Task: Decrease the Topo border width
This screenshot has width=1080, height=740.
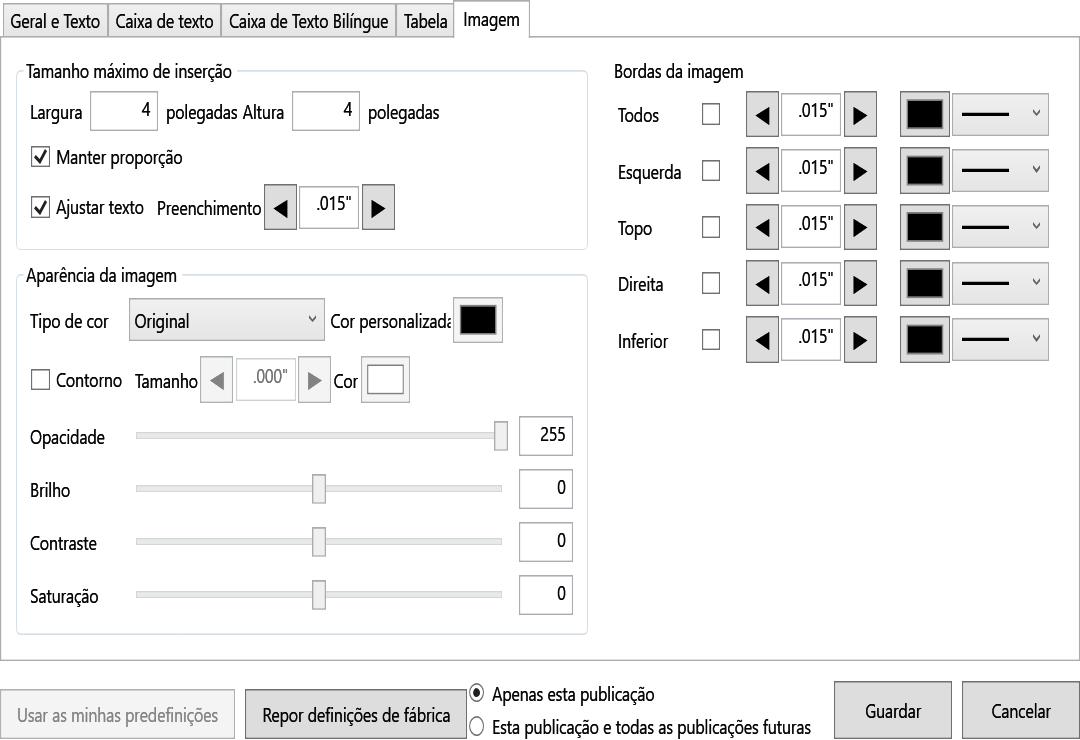Action: [762, 227]
